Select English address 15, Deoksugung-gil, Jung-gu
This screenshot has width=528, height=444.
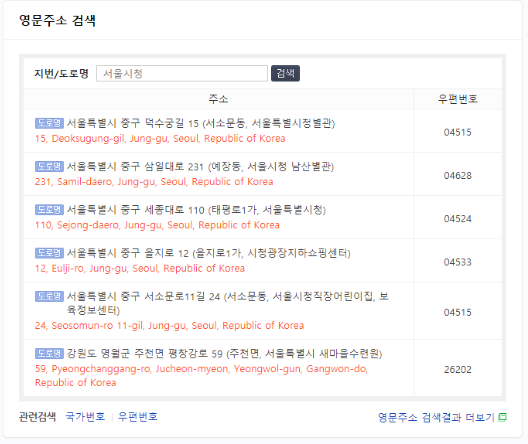coord(160,138)
